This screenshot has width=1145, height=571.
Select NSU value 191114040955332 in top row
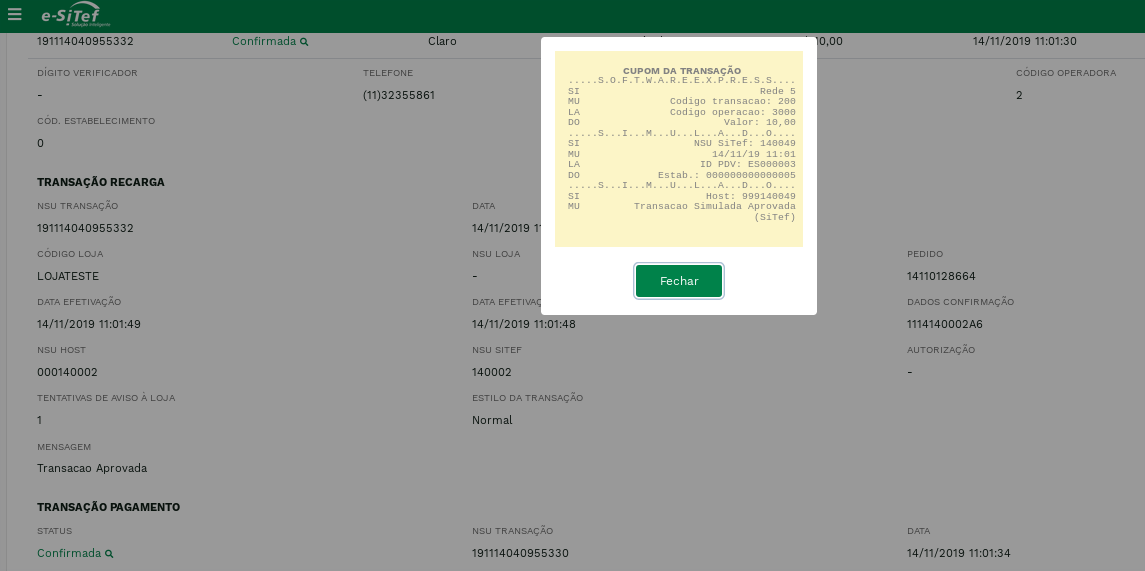pyautogui.click(x=85, y=42)
